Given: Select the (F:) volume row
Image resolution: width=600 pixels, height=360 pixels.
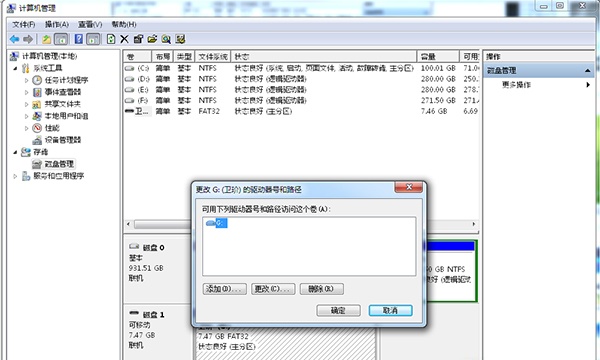Looking at the screenshot, I should pos(301,100).
